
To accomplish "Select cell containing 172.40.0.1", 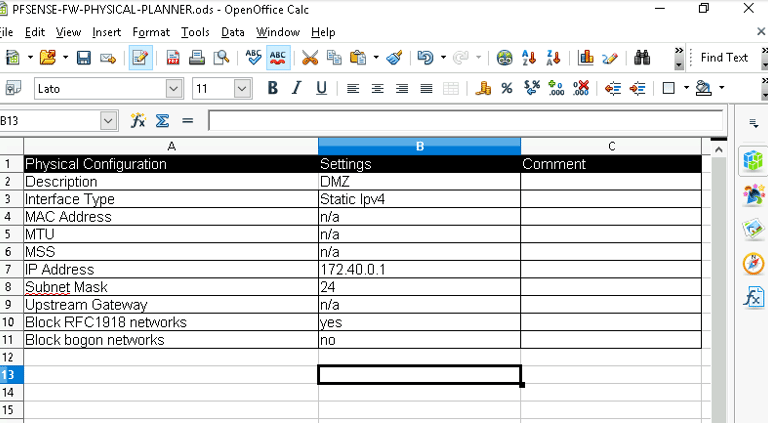I will click(x=419, y=269).
